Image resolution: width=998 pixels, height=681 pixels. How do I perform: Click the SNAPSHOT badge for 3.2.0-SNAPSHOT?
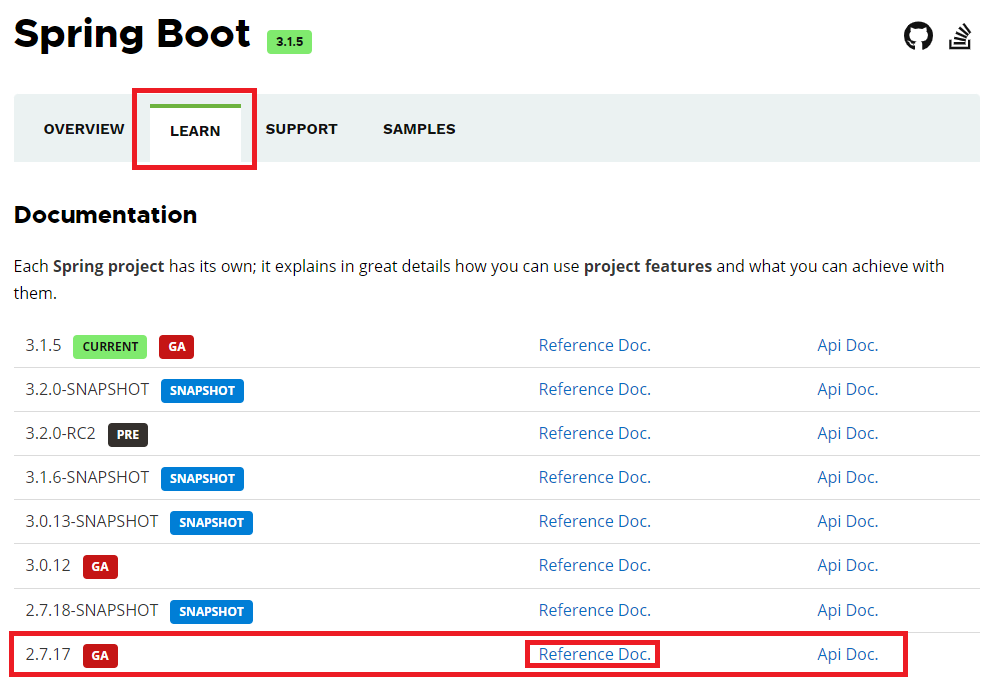tap(202, 391)
